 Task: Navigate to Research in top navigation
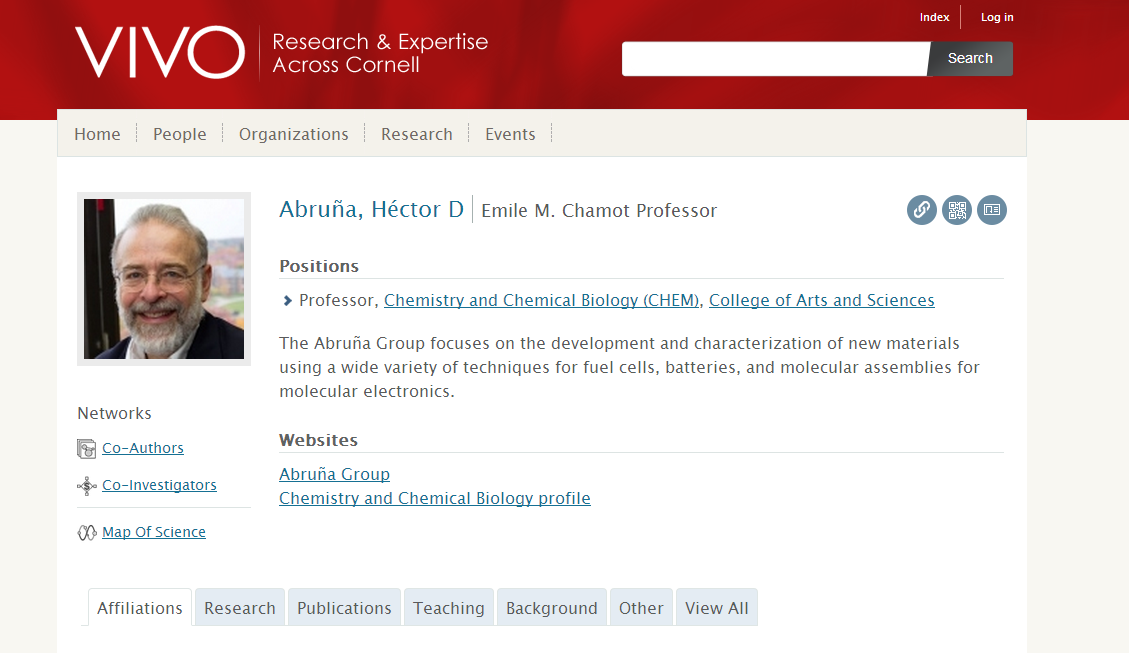[x=417, y=134]
